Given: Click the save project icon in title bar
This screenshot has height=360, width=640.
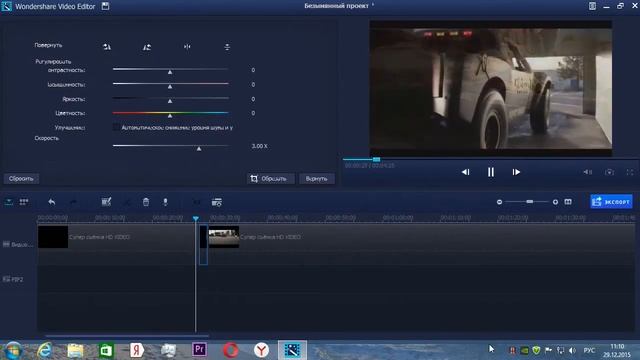Looking at the screenshot, I should (105, 6).
